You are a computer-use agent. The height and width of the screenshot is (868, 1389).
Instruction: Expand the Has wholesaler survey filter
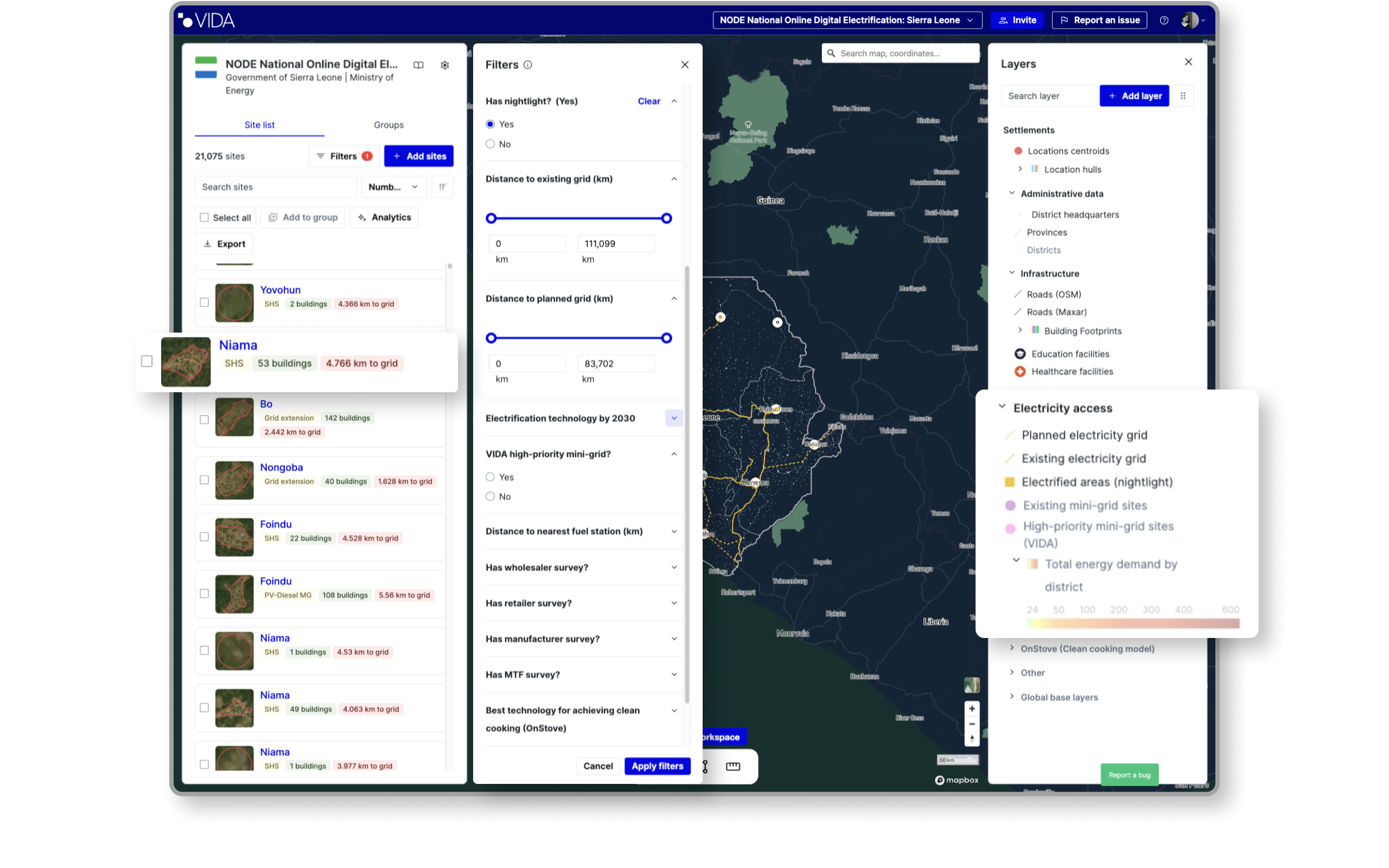click(x=674, y=567)
